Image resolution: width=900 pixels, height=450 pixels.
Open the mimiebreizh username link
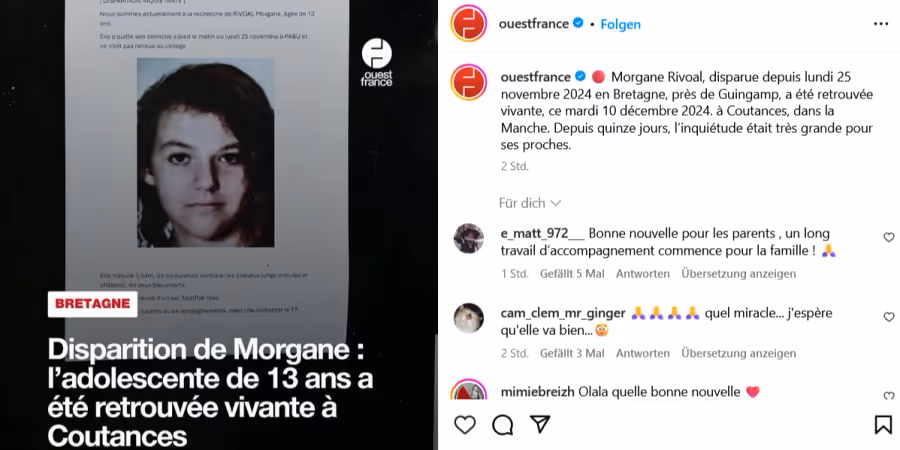click(x=537, y=393)
